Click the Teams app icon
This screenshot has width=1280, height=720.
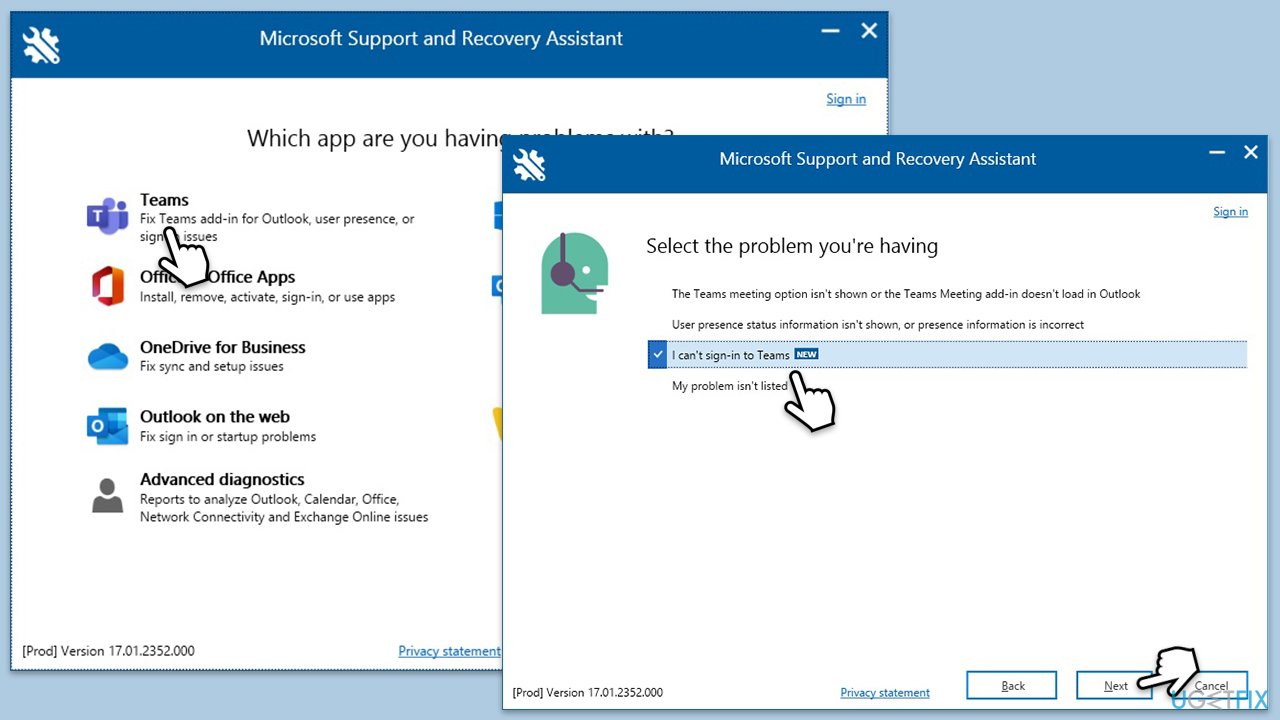[x=107, y=217]
